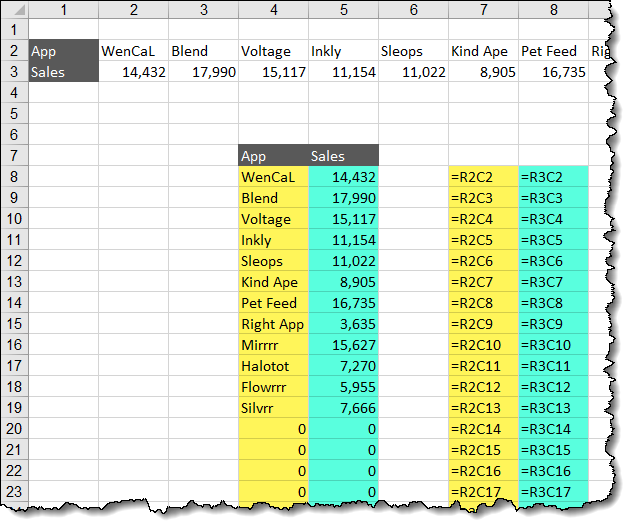Select row 20 header
The image size is (635, 531).
(x=14, y=429)
